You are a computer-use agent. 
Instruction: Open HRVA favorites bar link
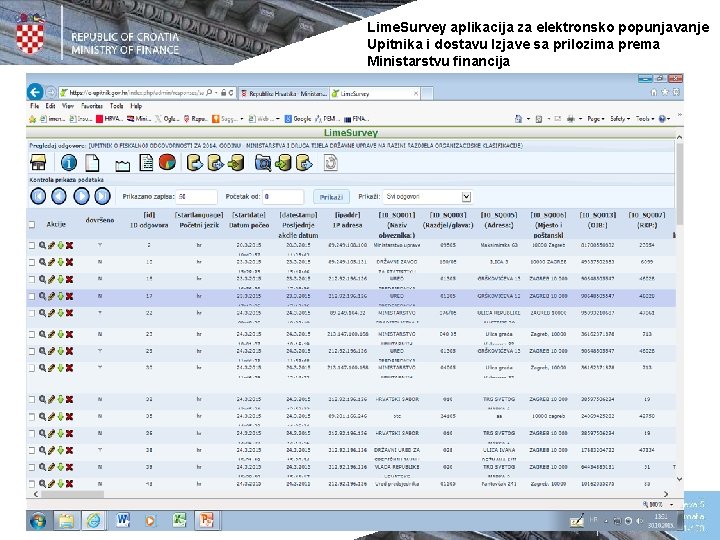tap(109, 119)
